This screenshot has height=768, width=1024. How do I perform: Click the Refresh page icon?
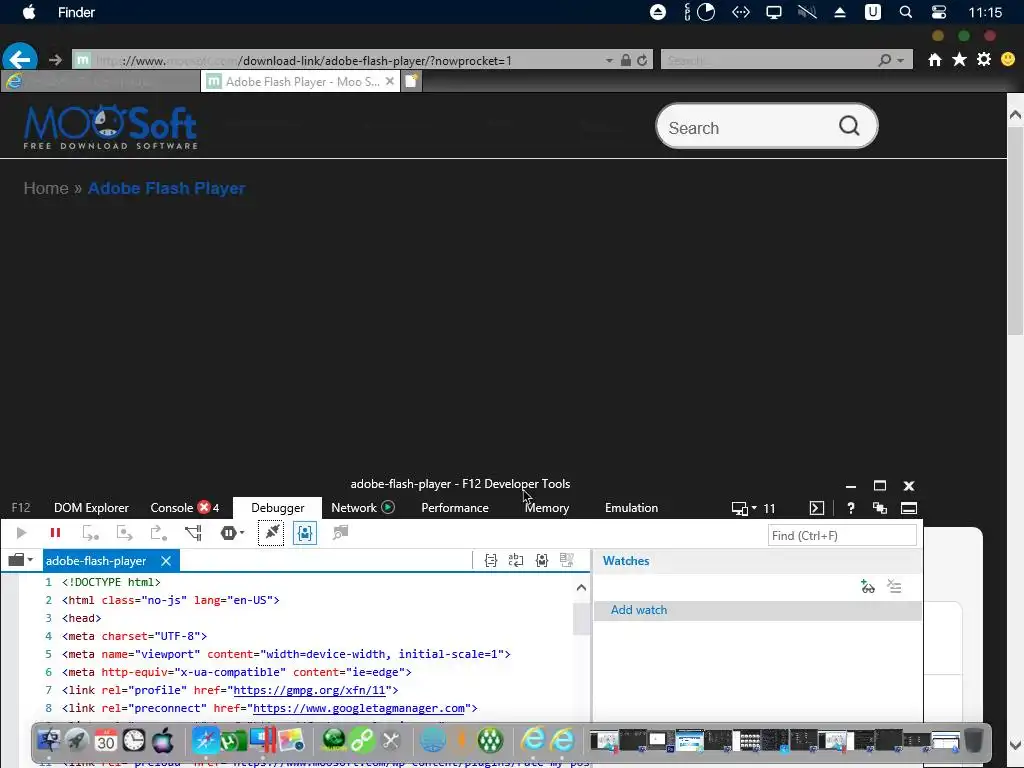click(x=643, y=60)
